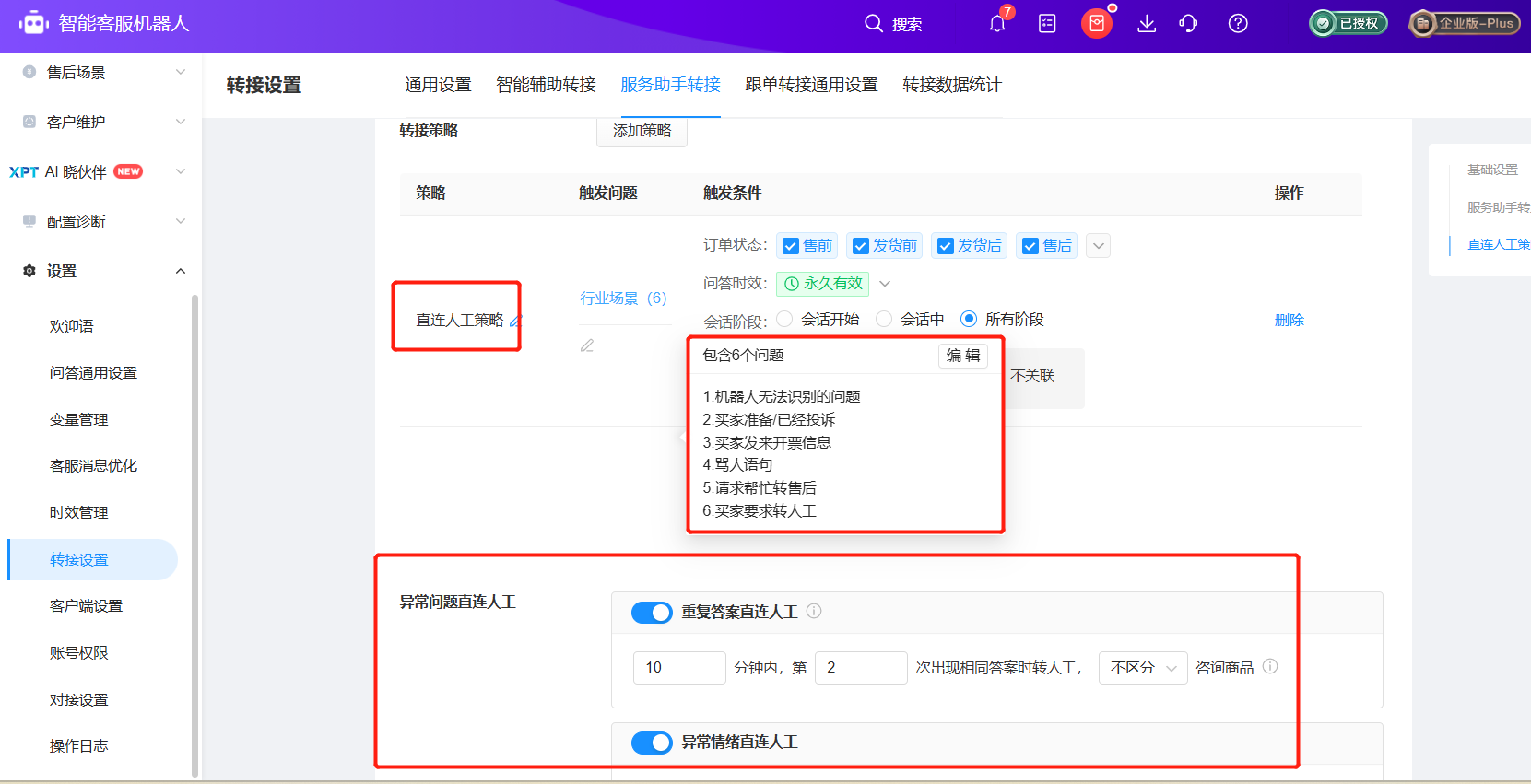Click the 售后场景 sidebar icon

[x=29, y=72]
